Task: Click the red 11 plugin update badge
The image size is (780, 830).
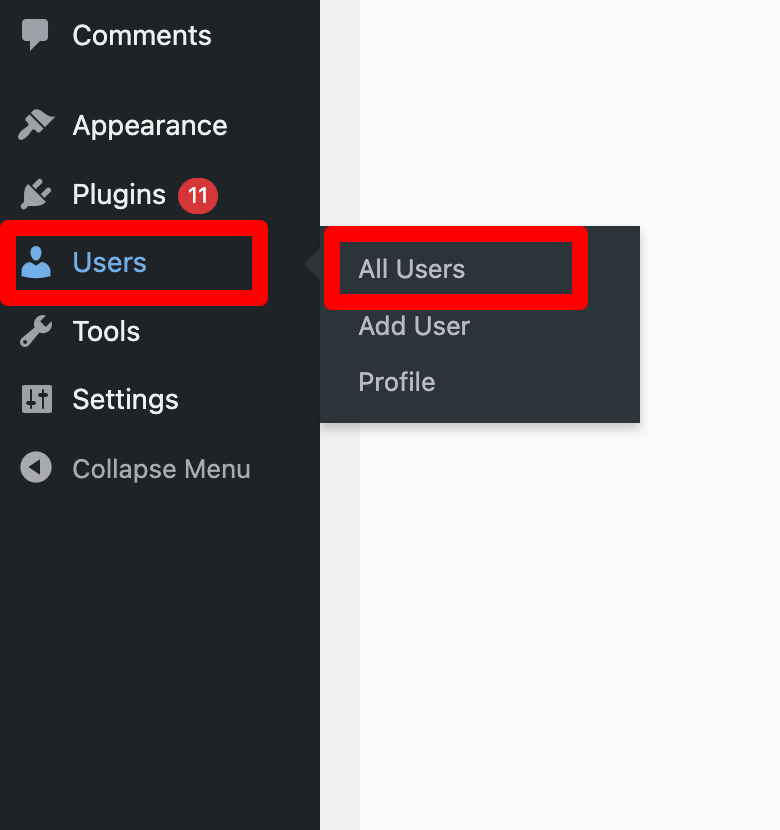Action: (x=198, y=196)
